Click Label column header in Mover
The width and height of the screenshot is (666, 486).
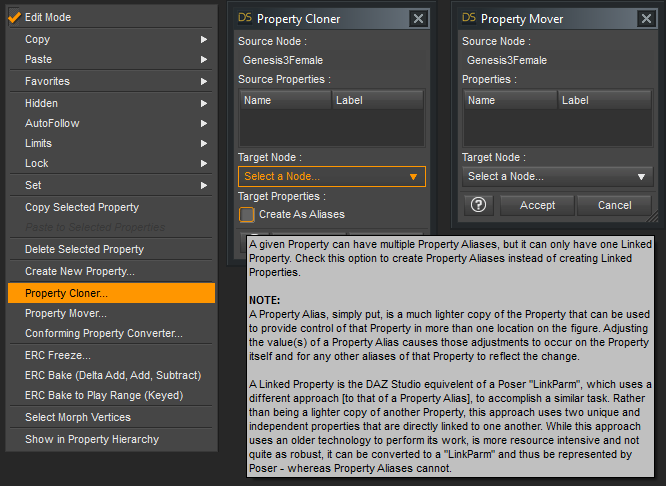603,100
